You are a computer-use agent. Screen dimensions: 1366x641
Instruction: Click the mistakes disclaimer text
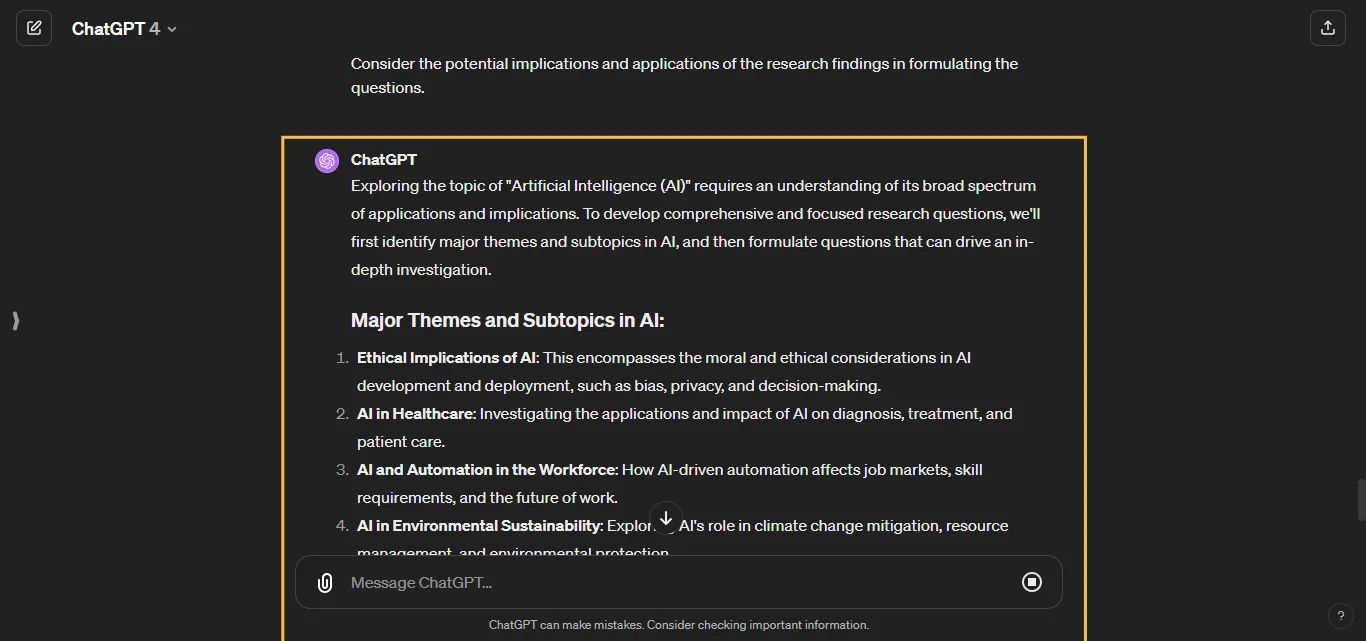679,624
